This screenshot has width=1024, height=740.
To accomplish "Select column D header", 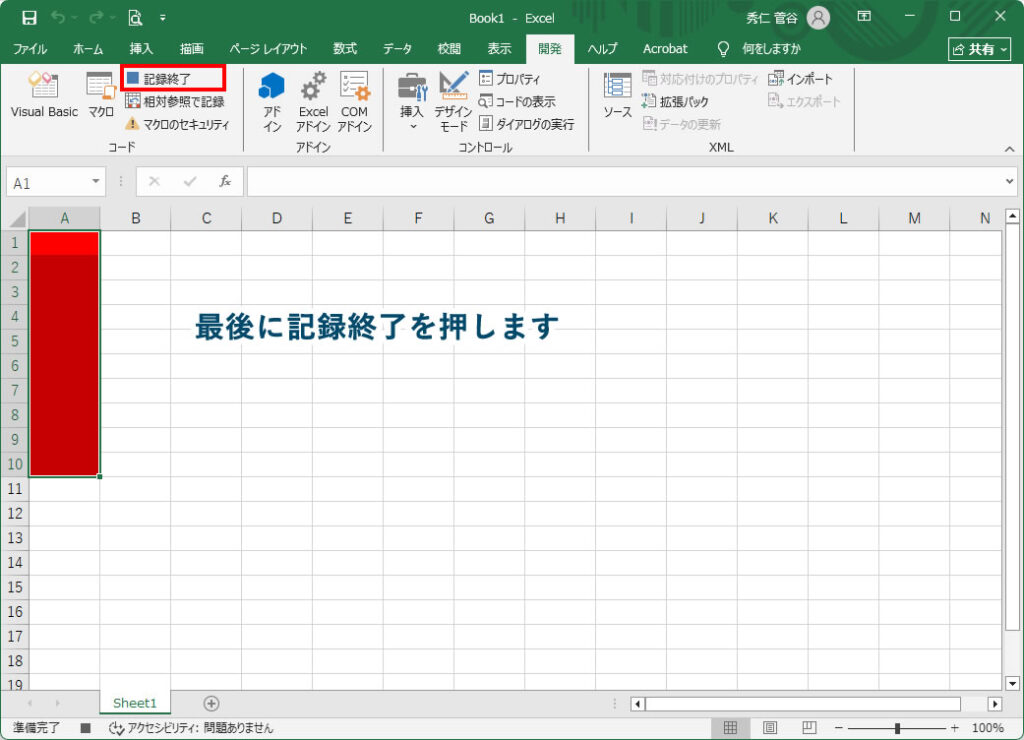I will pos(277,218).
